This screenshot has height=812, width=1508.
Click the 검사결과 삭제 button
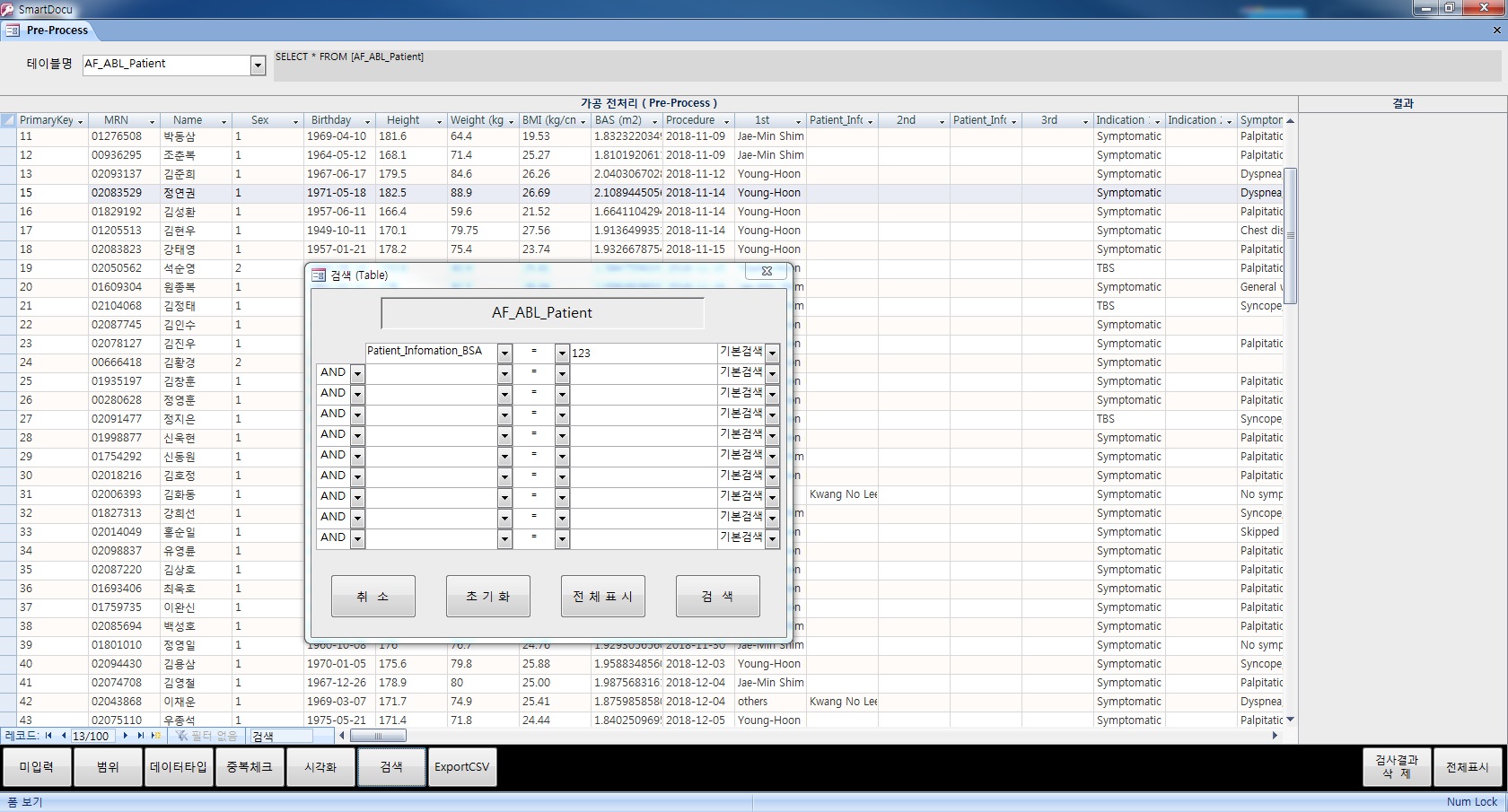point(1396,767)
